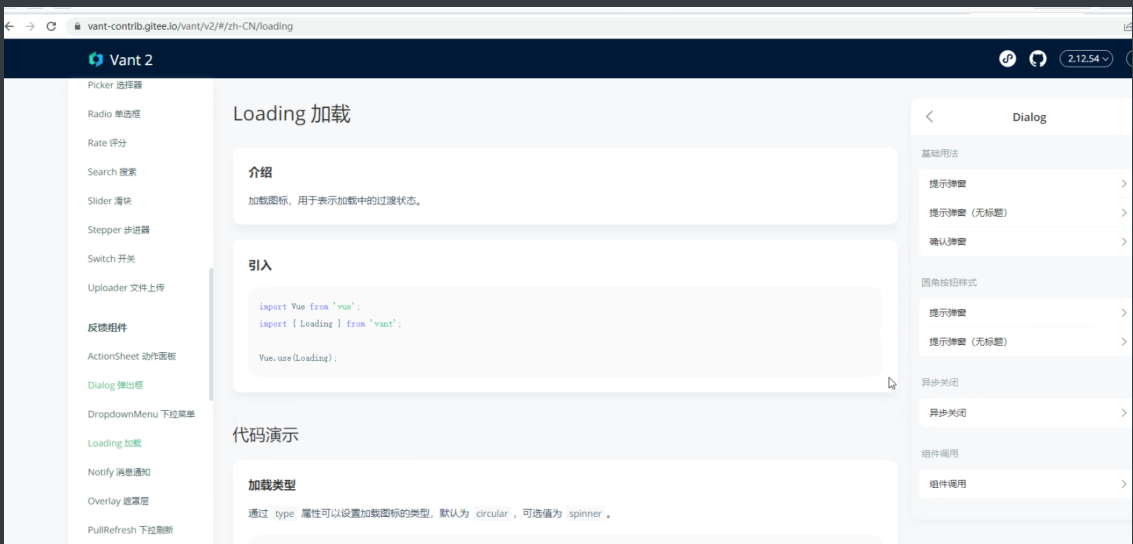This screenshot has width=1133, height=544.
Task: Click the 加载图标 description sentence
Action: 335,200
